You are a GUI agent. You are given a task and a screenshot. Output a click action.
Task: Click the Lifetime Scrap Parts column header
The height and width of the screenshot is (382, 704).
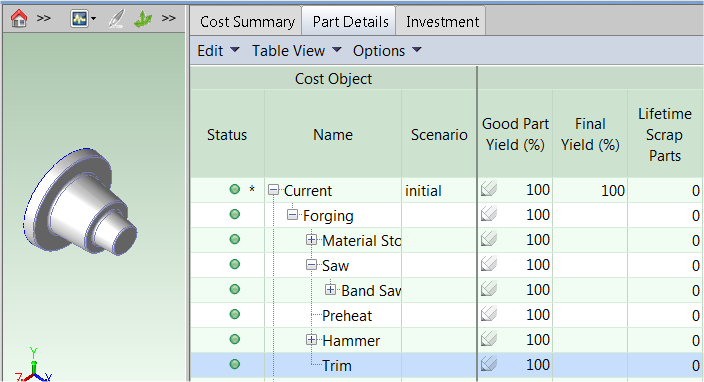[x=665, y=134]
